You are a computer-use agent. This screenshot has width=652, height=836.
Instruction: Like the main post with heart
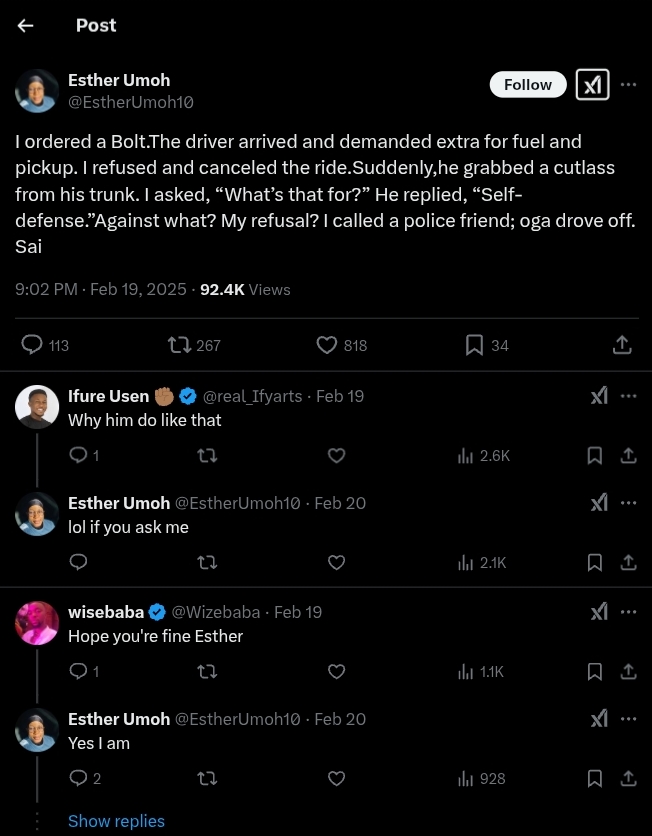327,345
